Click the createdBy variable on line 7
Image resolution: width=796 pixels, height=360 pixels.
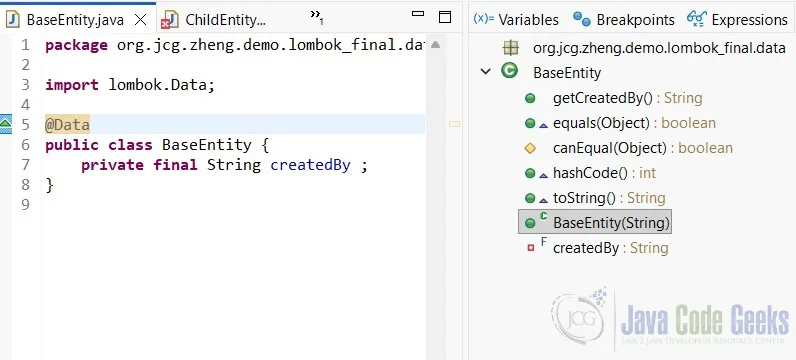[310, 165]
